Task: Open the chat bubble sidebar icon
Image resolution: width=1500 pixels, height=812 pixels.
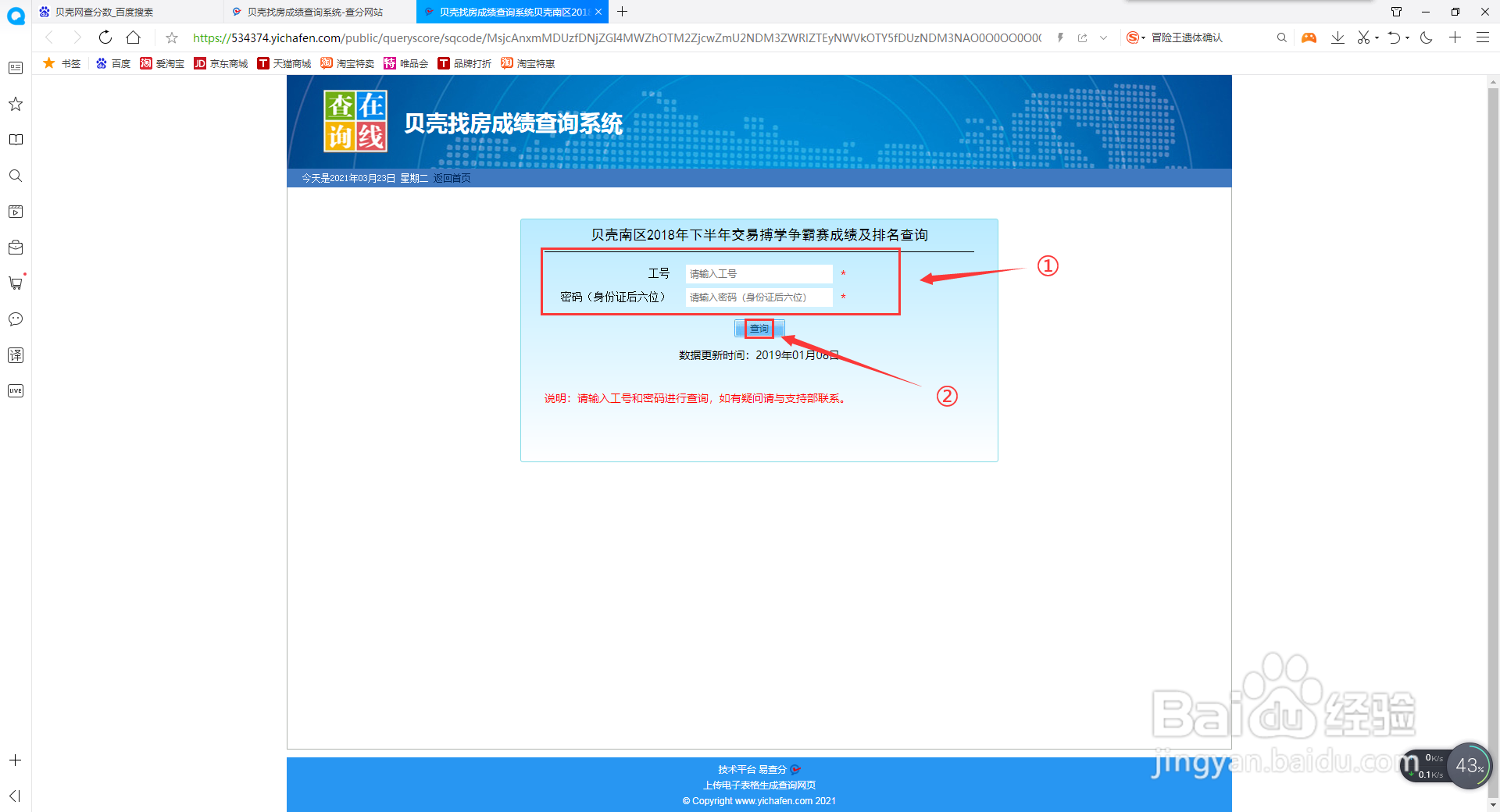Action: click(x=16, y=319)
